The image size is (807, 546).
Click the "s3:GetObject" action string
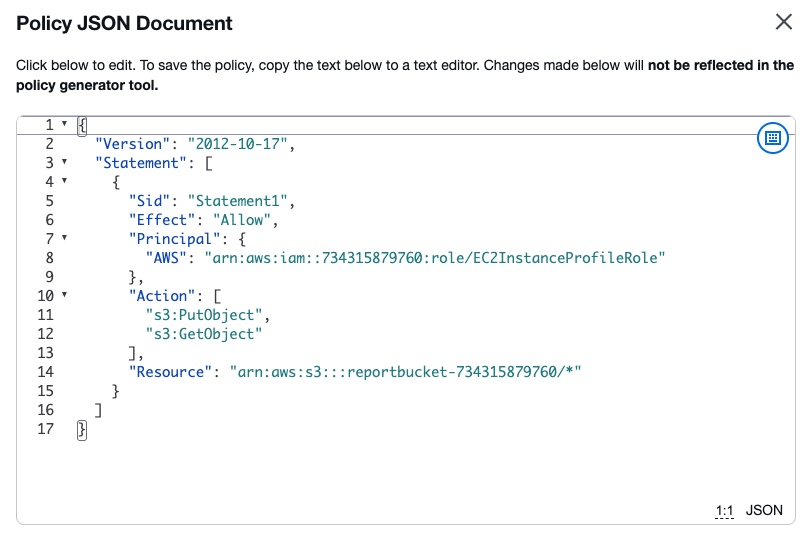[x=204, y=334]
